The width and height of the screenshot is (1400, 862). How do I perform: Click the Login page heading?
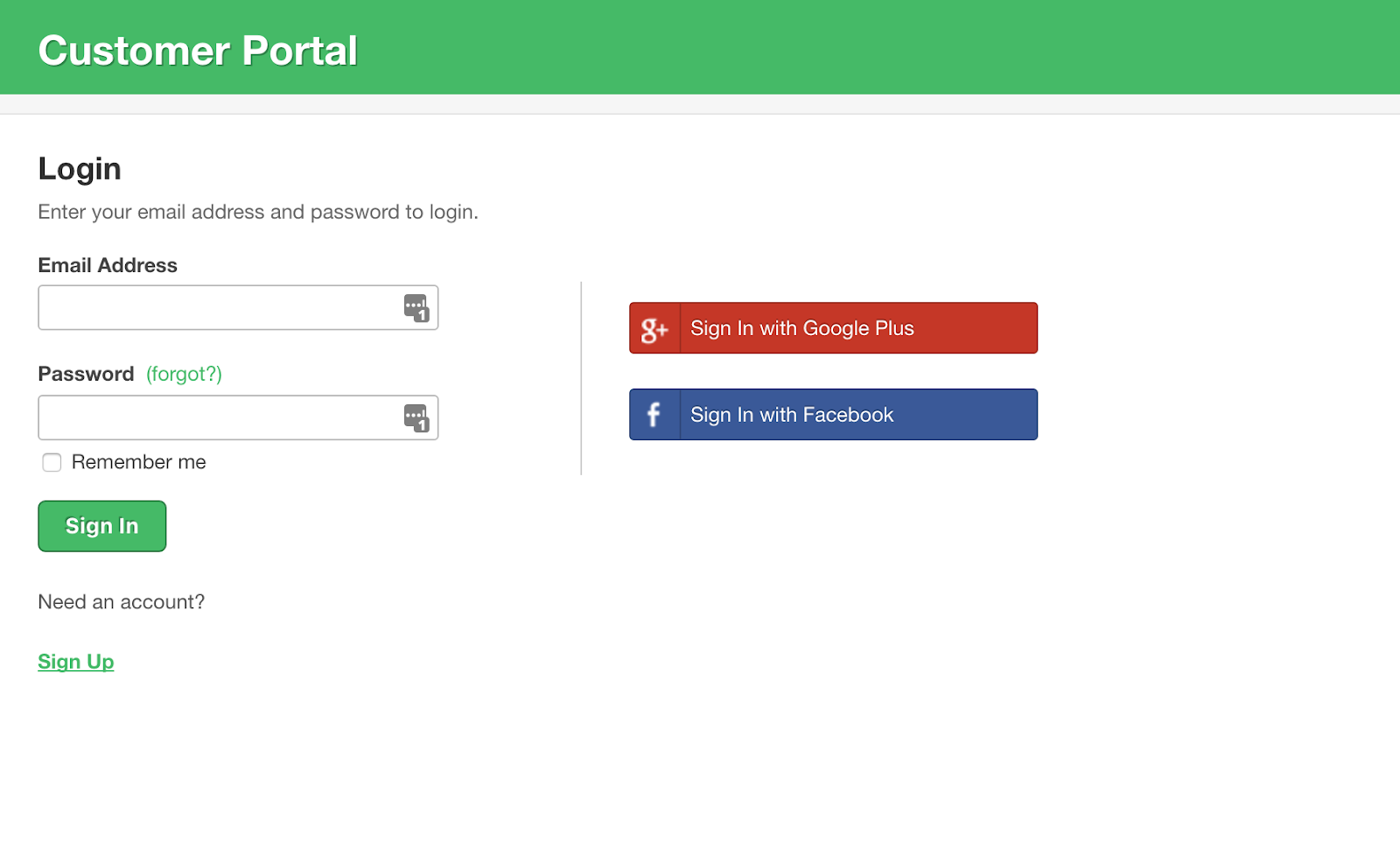[79, 169]
